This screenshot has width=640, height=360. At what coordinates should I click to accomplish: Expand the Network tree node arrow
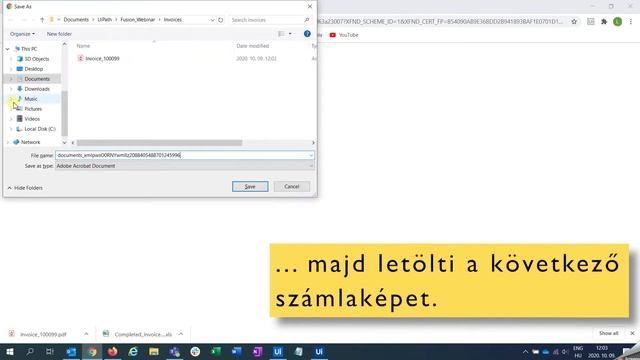pos(7,142)
